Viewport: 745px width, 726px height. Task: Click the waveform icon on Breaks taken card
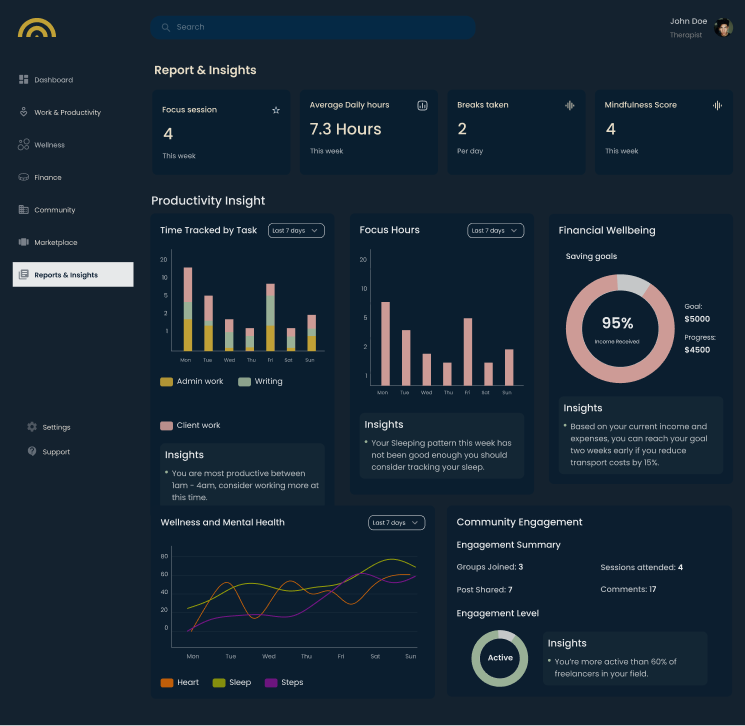point(569,105)
